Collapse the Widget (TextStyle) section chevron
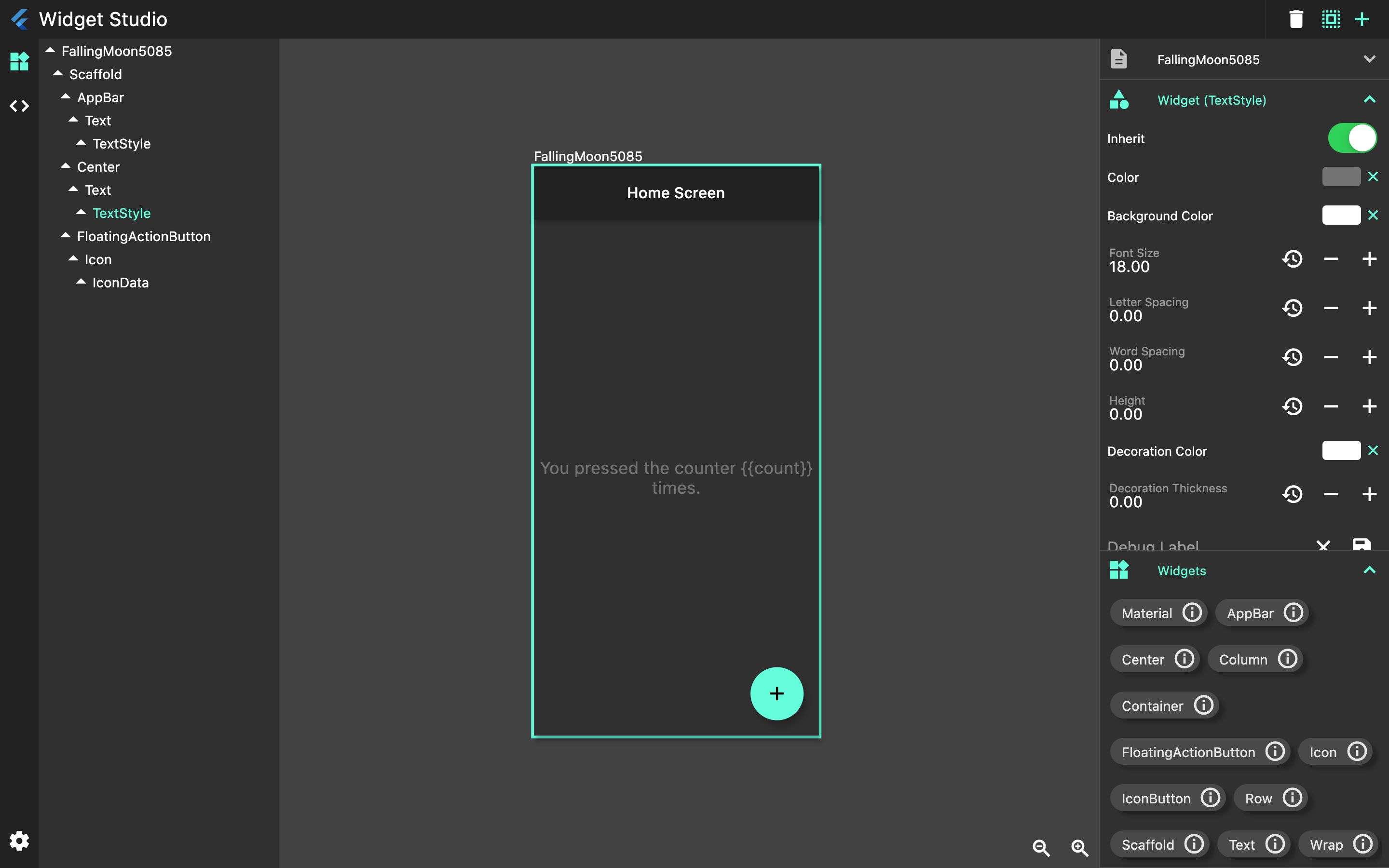The image size is (1389, 868). click(1370, 99)
